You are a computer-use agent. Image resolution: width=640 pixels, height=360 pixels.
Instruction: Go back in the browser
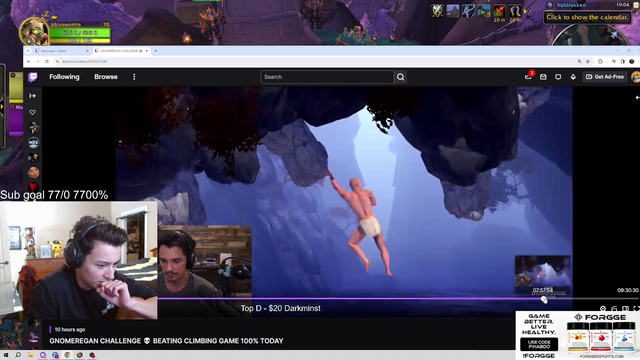click(x=29, y=61)
